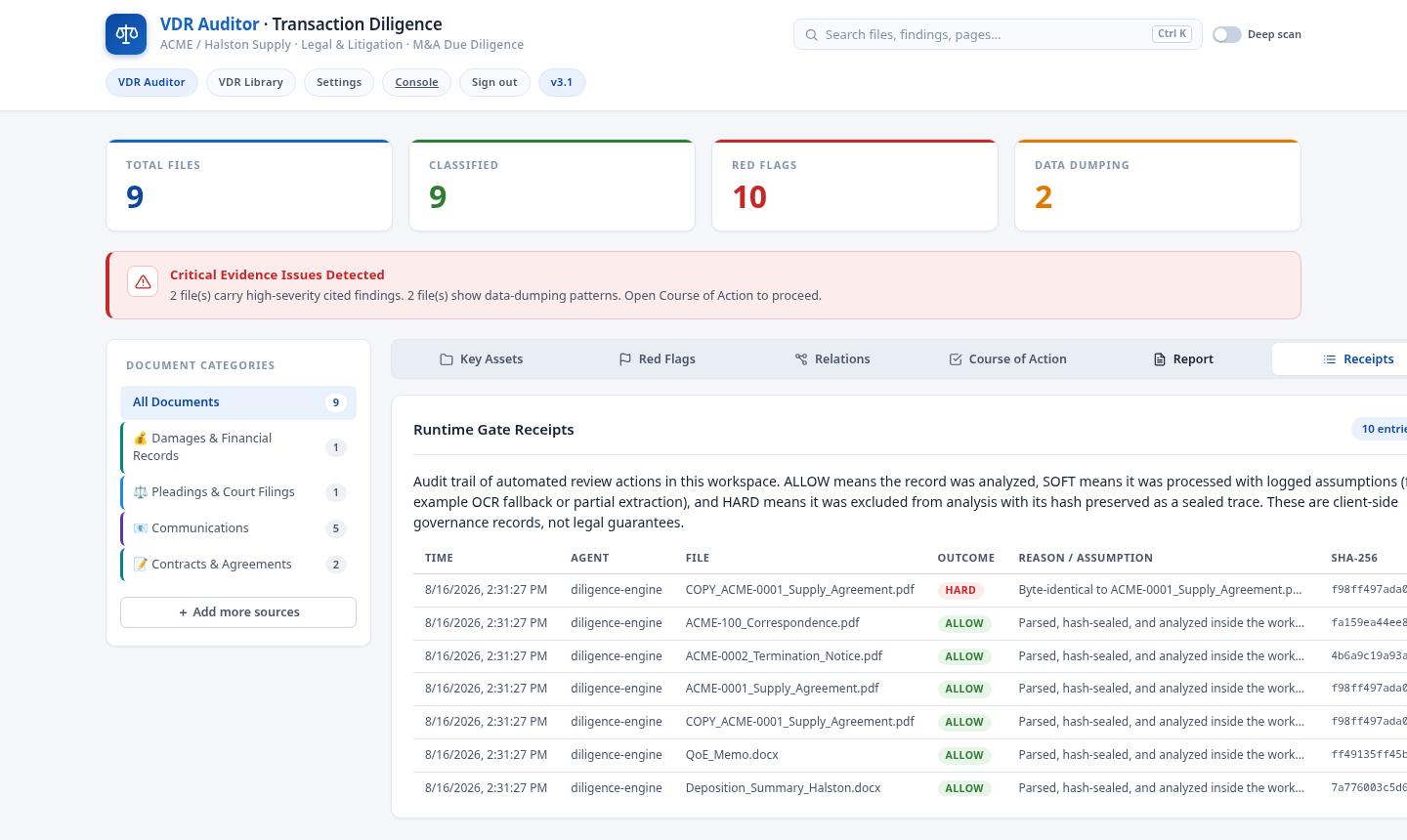Click the TIME column header
The image size is (1407, 840).
pyautogui.click(x=439, y=558)
